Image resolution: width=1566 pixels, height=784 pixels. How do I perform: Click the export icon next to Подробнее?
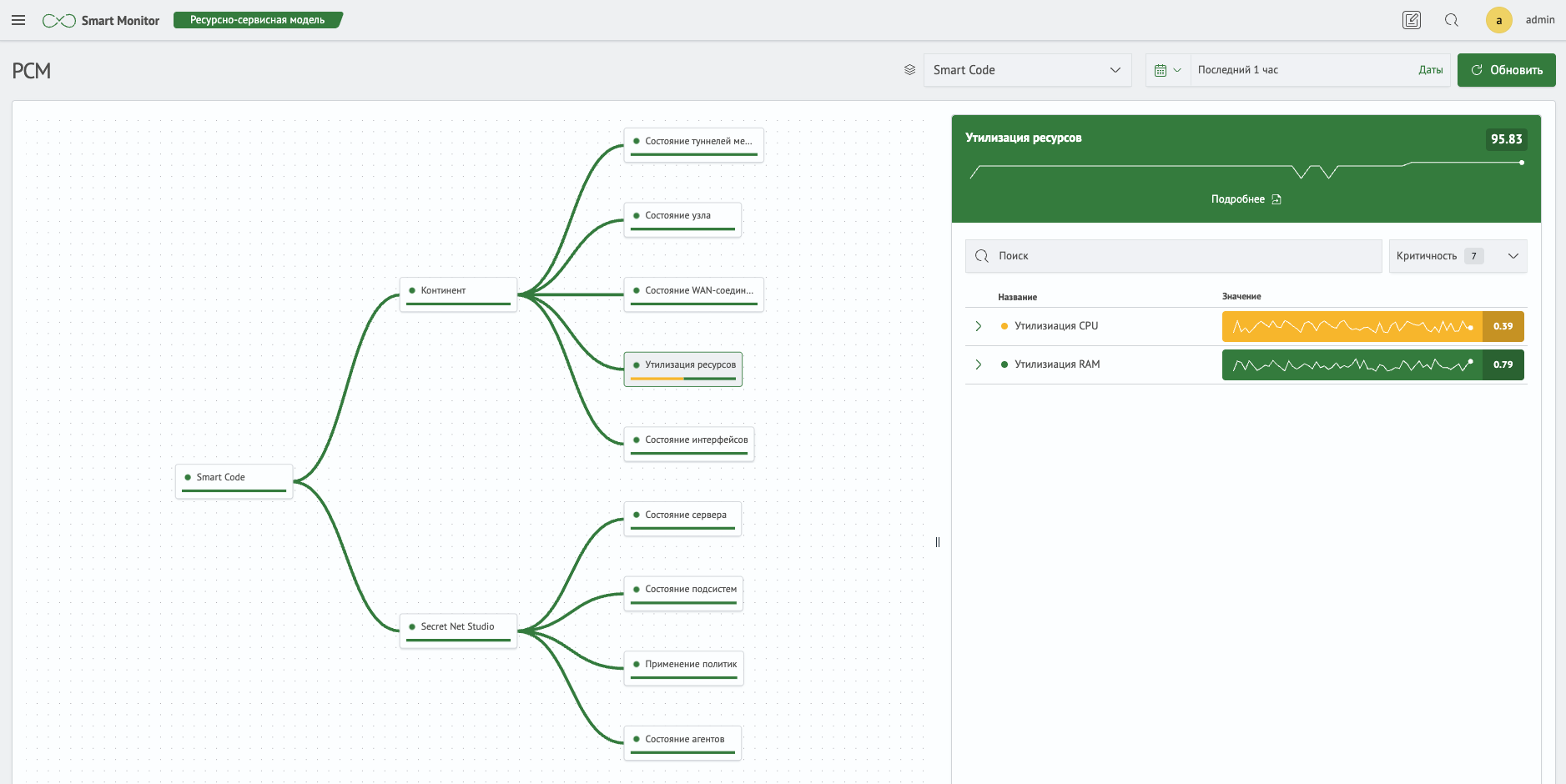pos(1276,199)
